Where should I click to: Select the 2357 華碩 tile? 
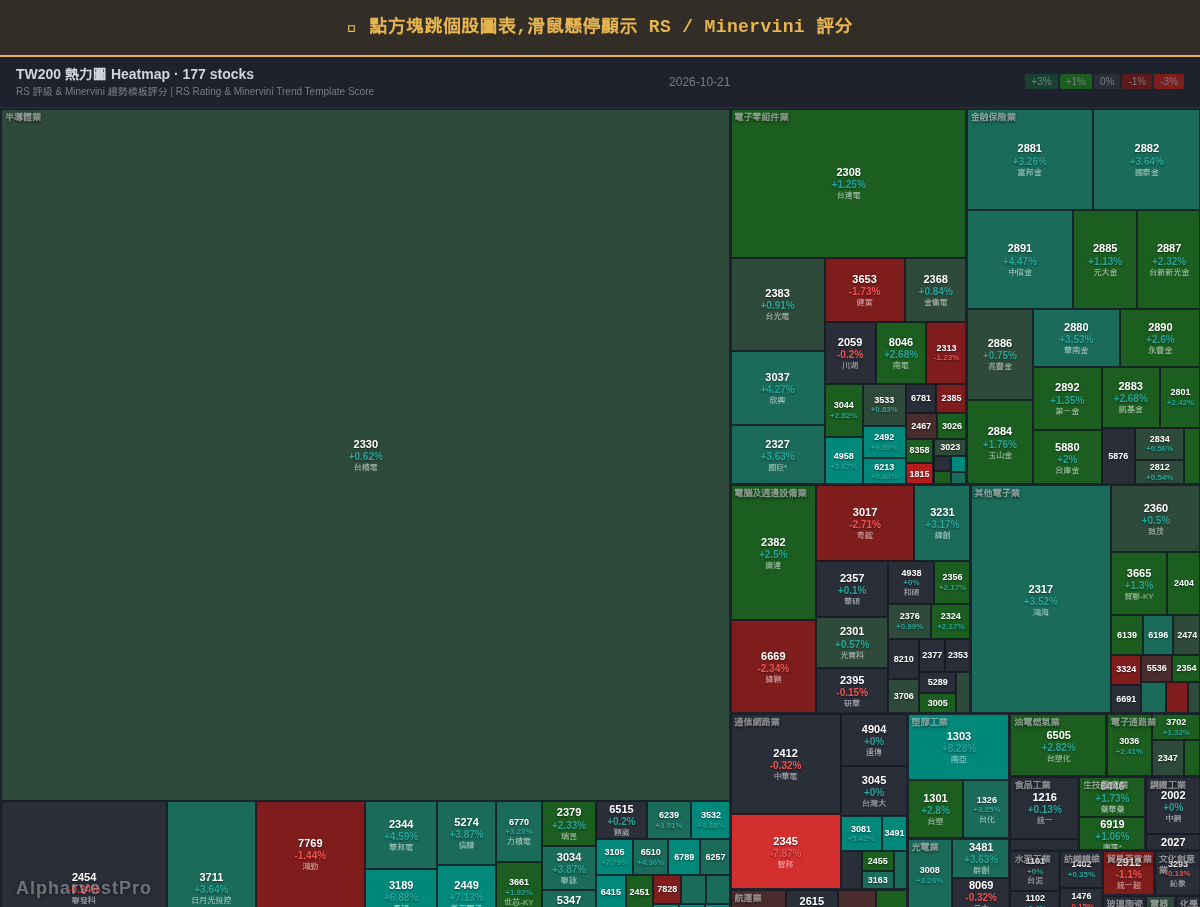coord(852,589)
